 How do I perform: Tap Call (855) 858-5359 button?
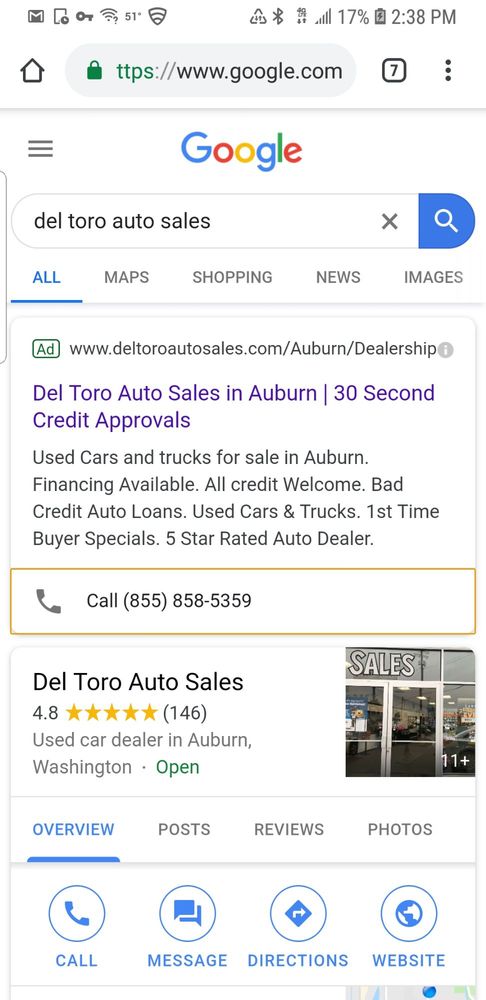click(x=243, y=601)
